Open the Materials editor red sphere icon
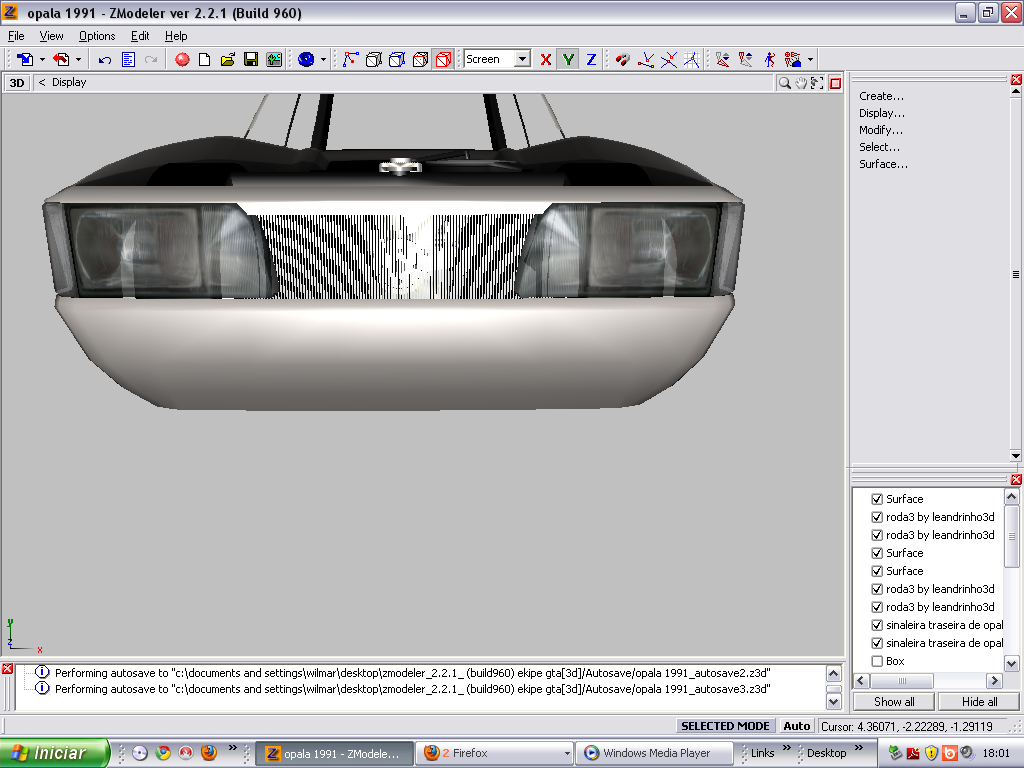 click(x=182, y=59)
